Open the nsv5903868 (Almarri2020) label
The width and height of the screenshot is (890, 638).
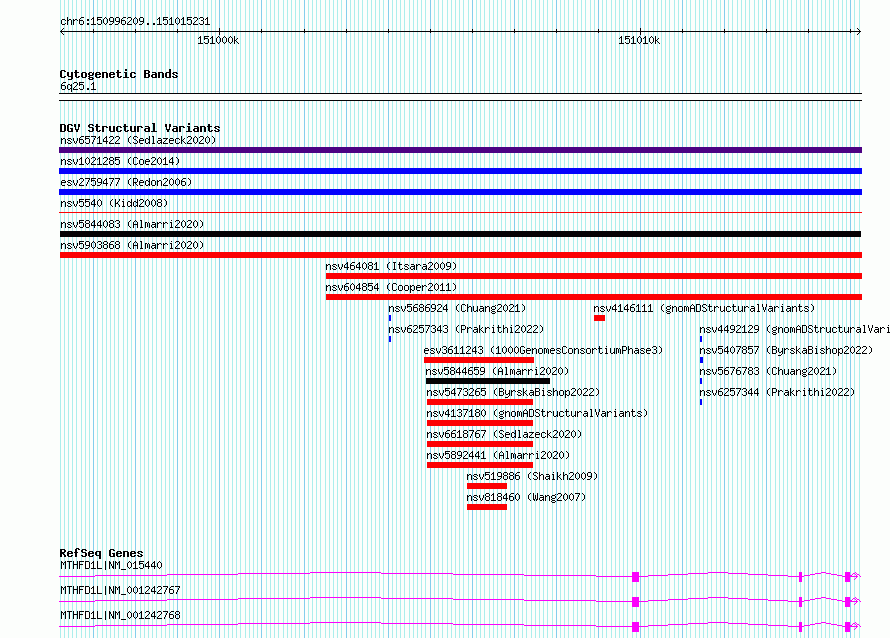pyautogui.click(x=132, y=245)
